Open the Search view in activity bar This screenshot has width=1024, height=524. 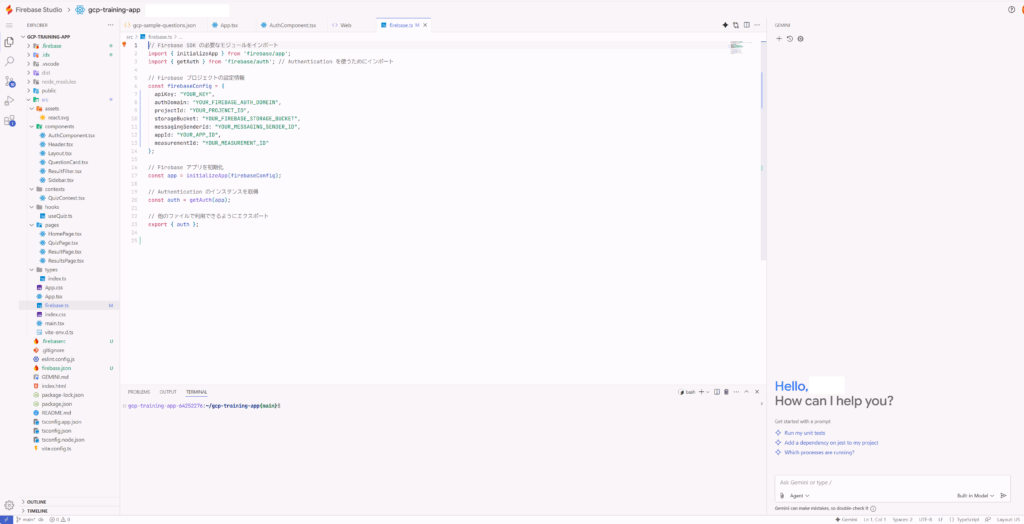[x=10, y=61]
